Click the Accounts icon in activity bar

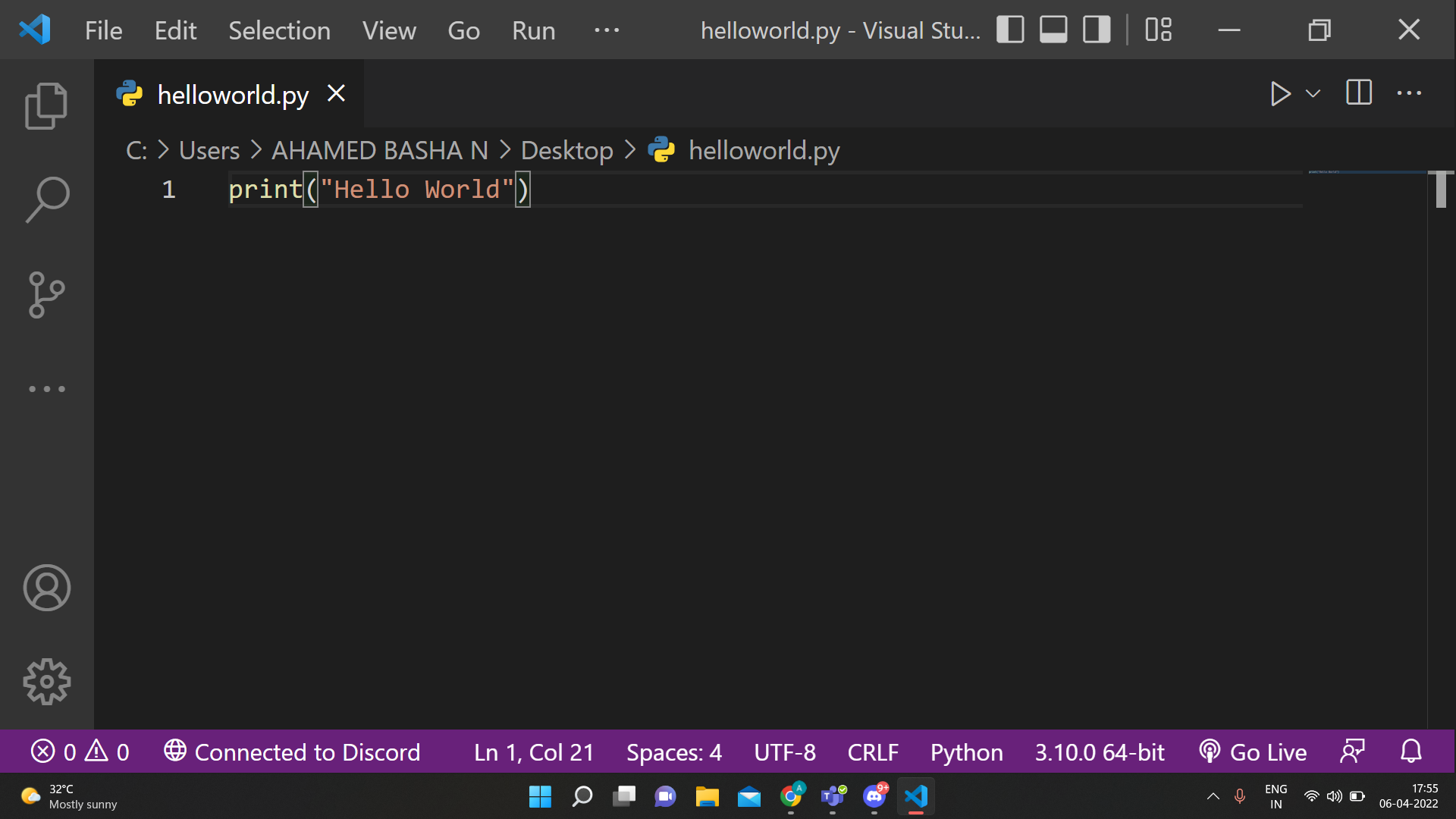(x=46, y=588)
